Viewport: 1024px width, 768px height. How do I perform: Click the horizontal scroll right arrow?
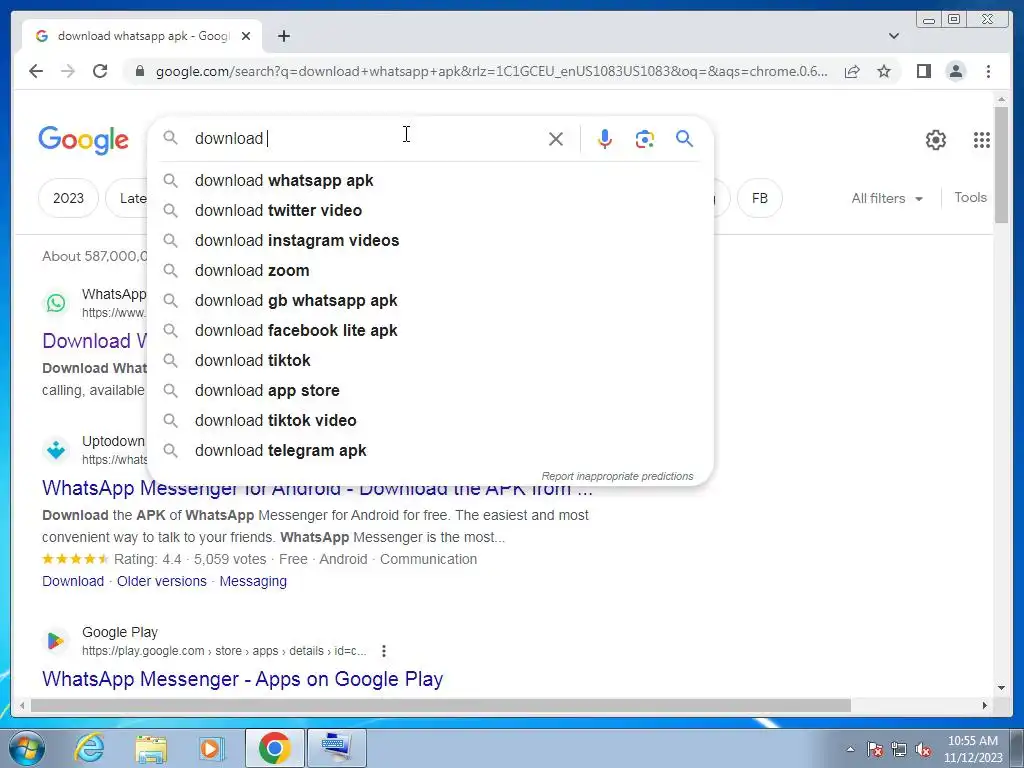[985, 705]
